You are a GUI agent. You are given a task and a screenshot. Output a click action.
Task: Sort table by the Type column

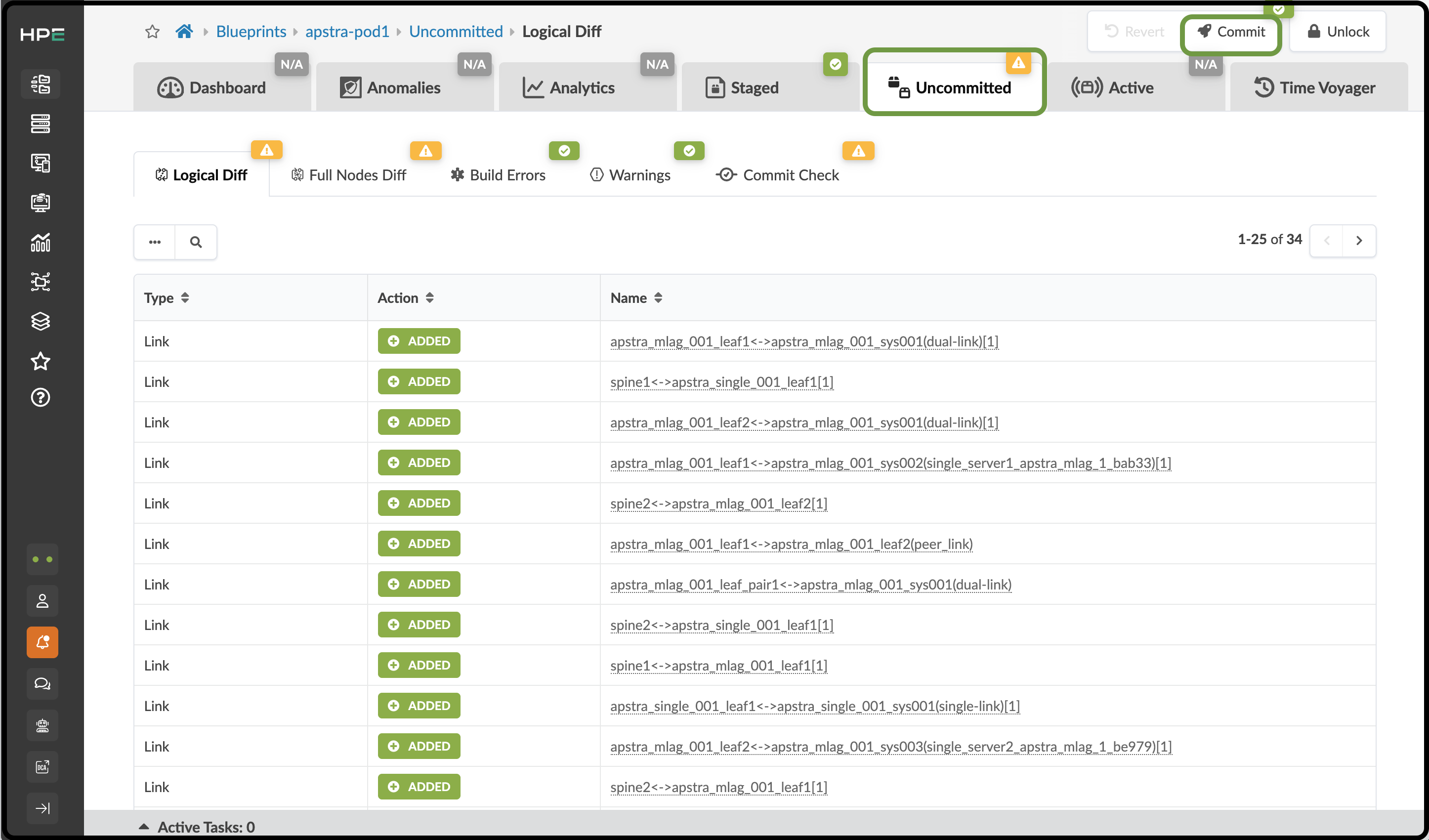point(166,298)
